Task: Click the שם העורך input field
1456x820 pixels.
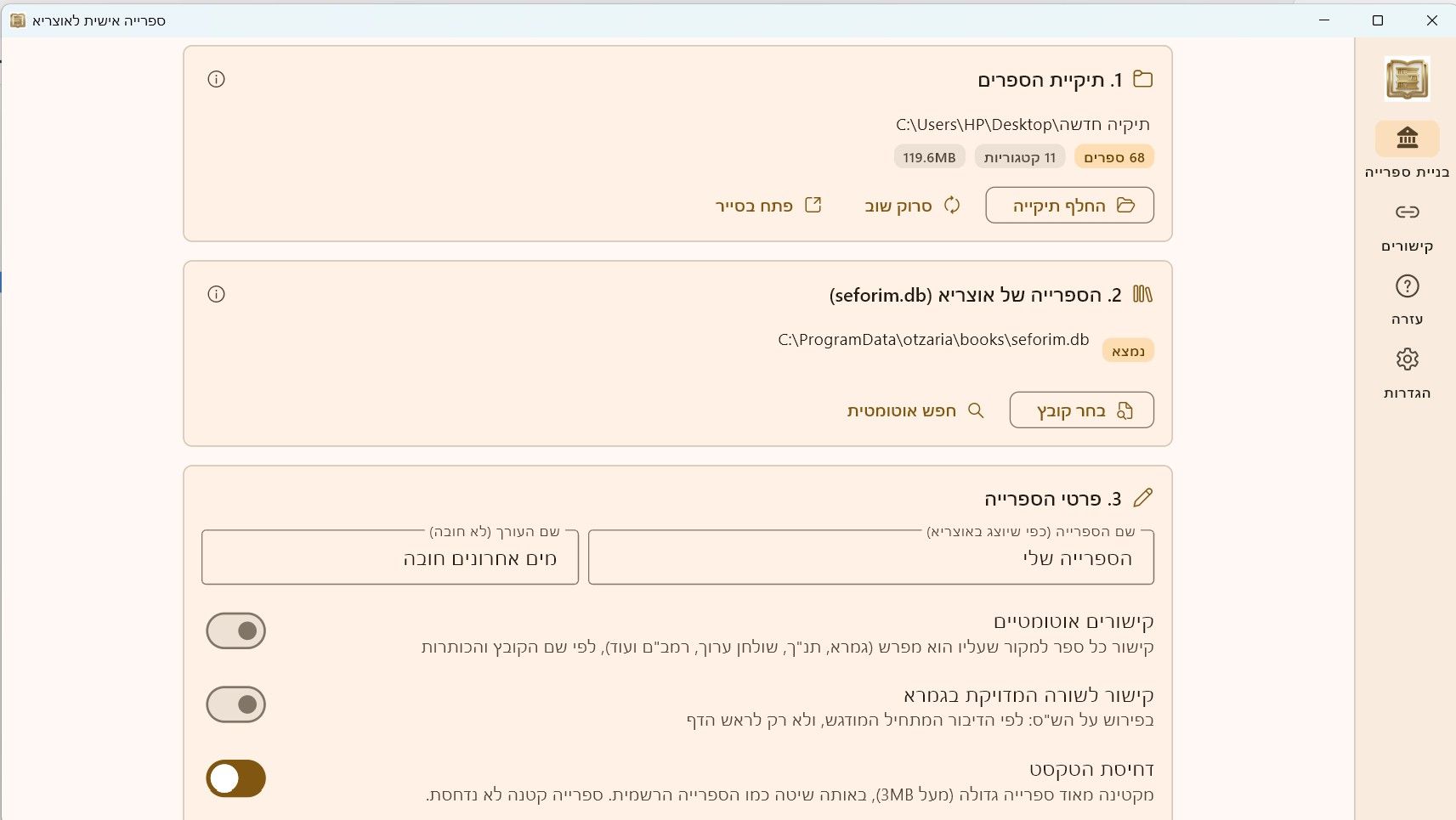Action: [x=390, y=557]
